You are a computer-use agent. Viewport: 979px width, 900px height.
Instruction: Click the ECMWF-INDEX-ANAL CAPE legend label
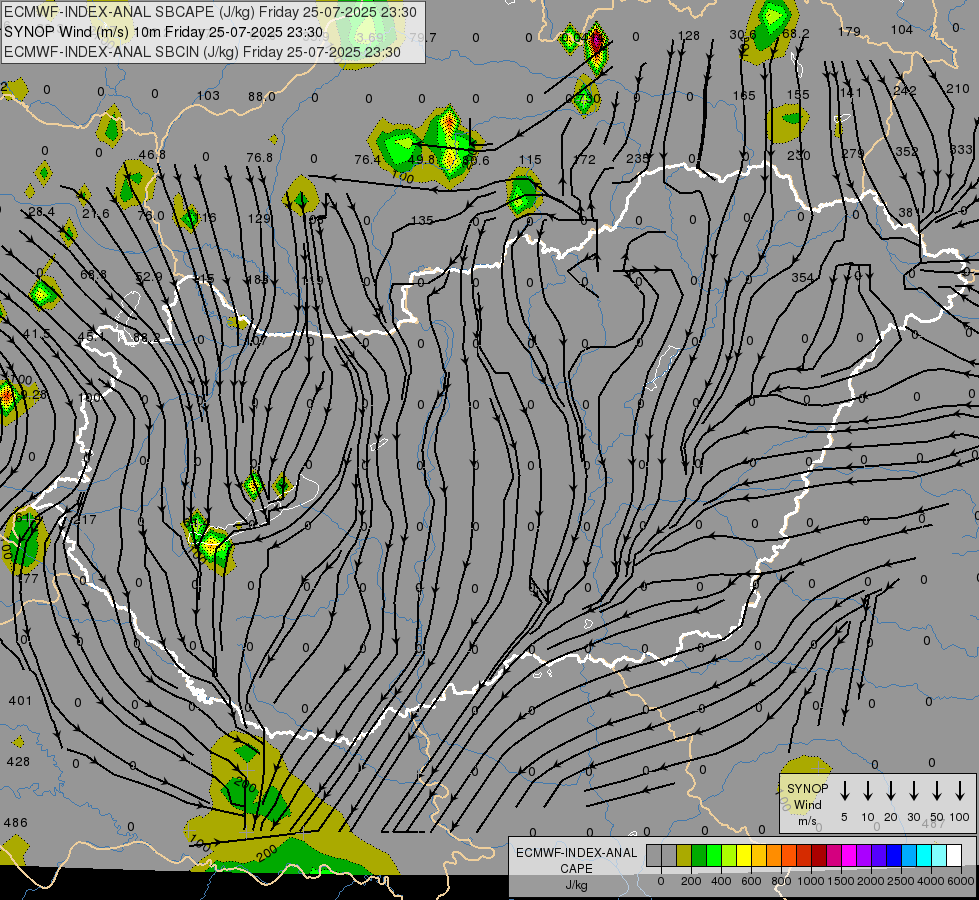577,860
